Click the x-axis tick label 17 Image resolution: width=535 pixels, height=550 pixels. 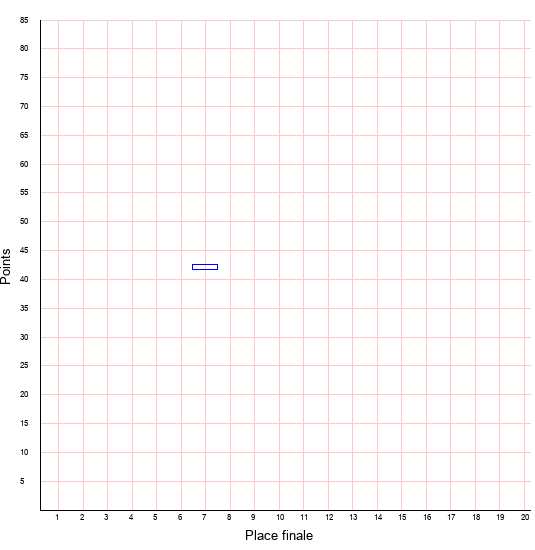click(451, 517)
